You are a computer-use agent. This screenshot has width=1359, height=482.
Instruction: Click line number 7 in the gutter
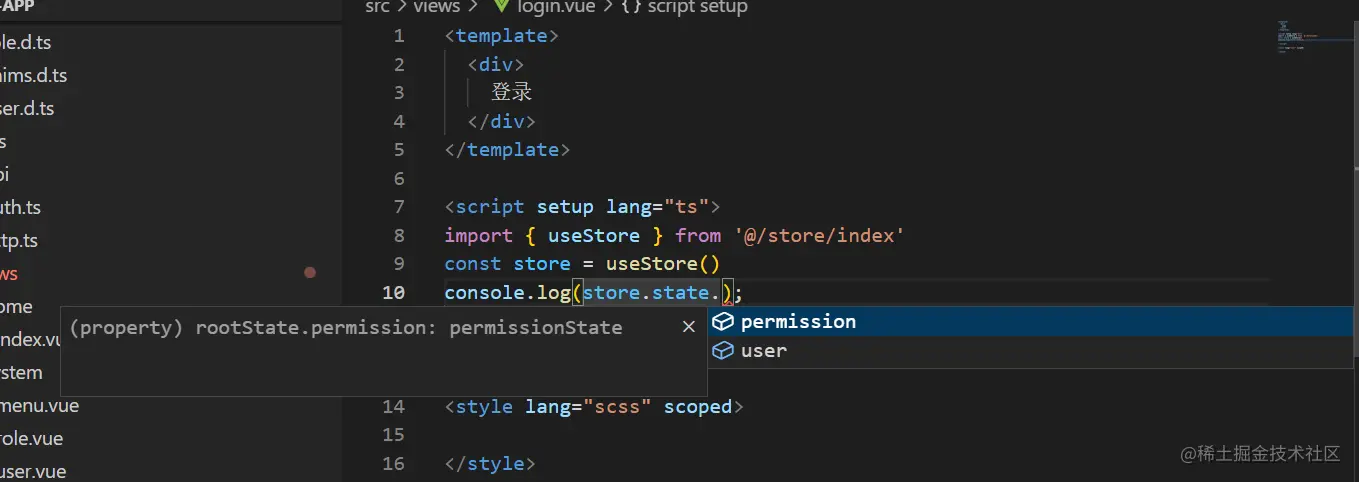(x=399, y=207)
